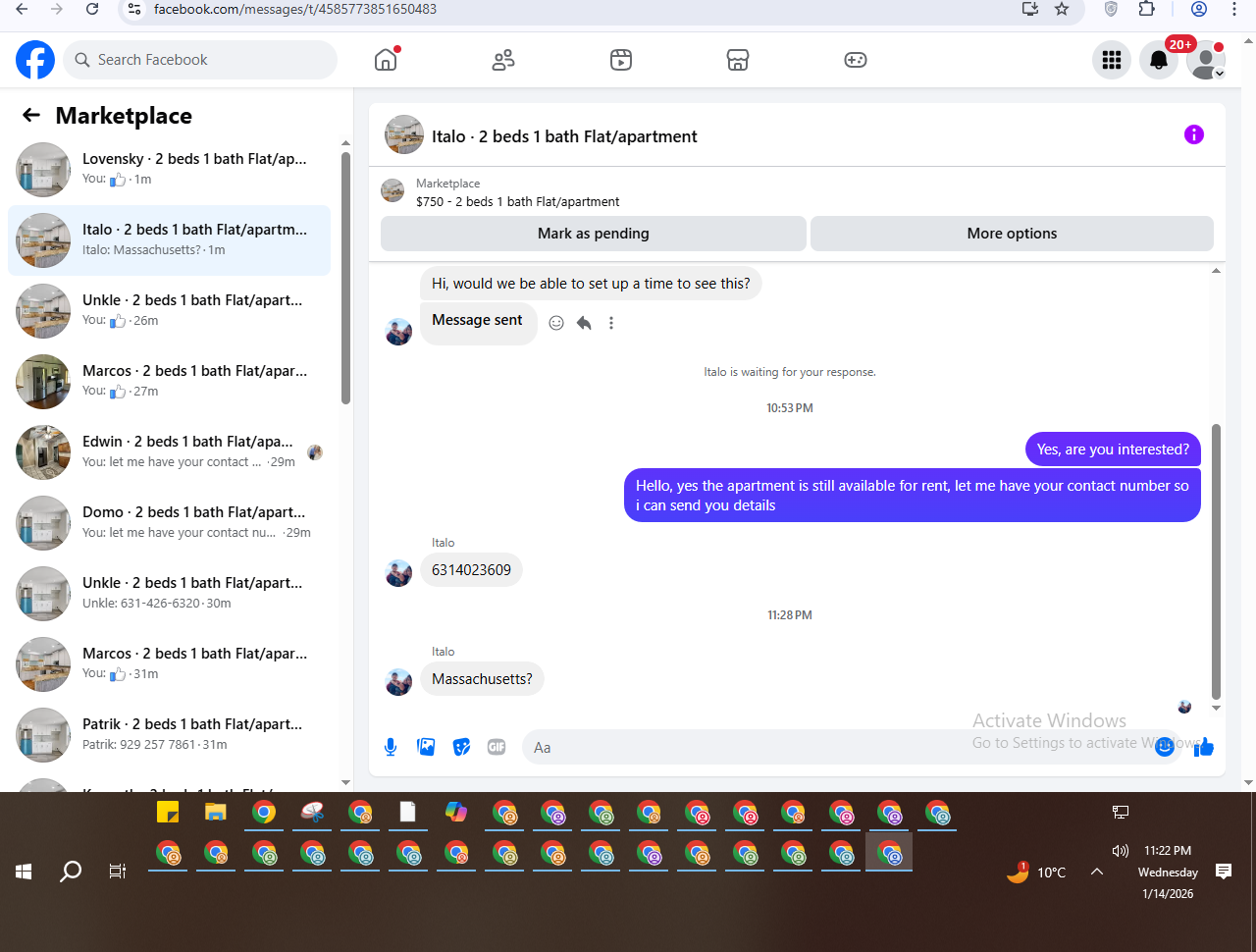The image size is (1256, 952).
Task: Open the Friends icon in top navigation
Action: click(503, 60)
